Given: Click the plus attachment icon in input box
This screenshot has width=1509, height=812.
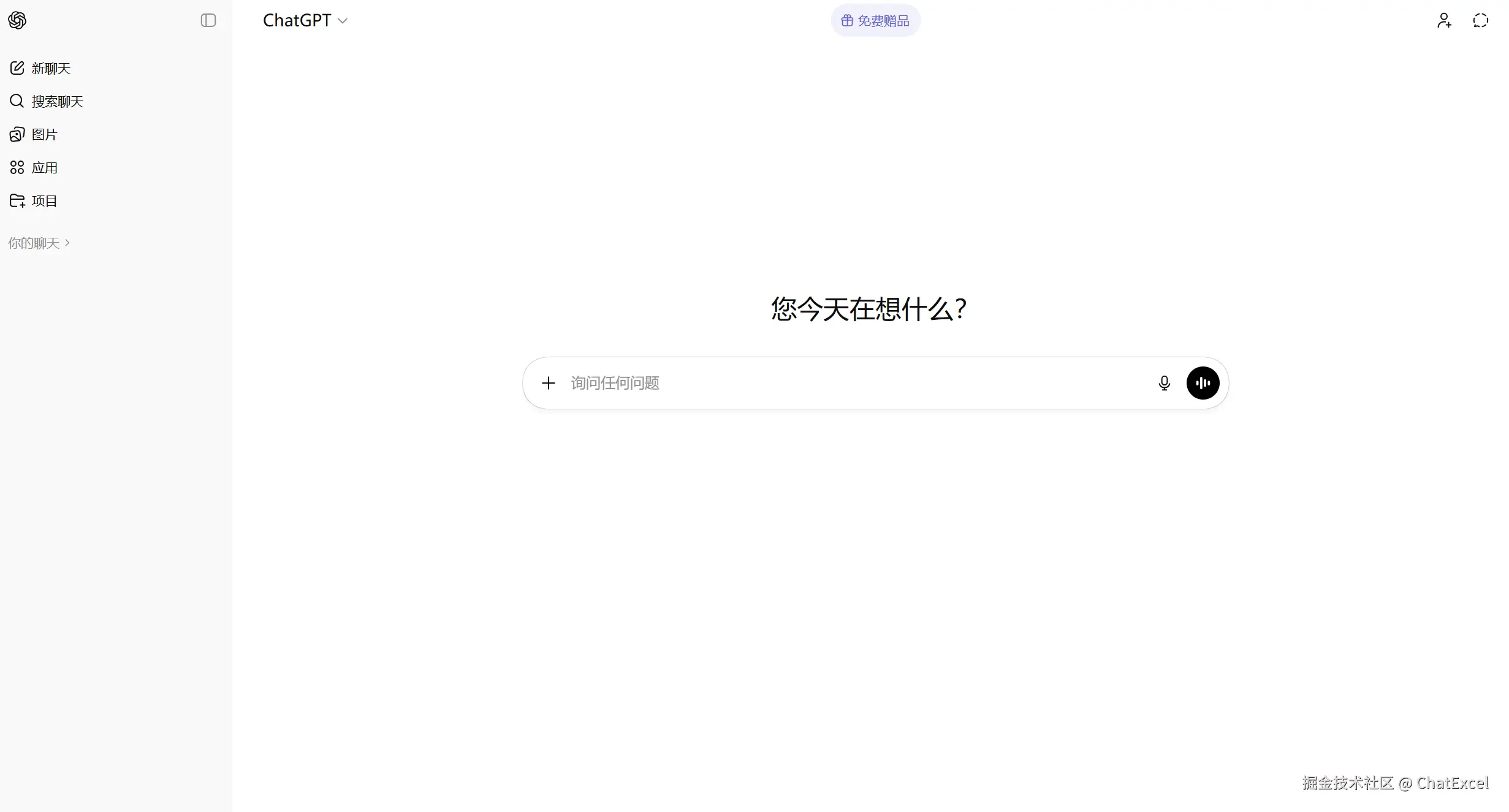Looking at the screenshot, I should 549,383.
